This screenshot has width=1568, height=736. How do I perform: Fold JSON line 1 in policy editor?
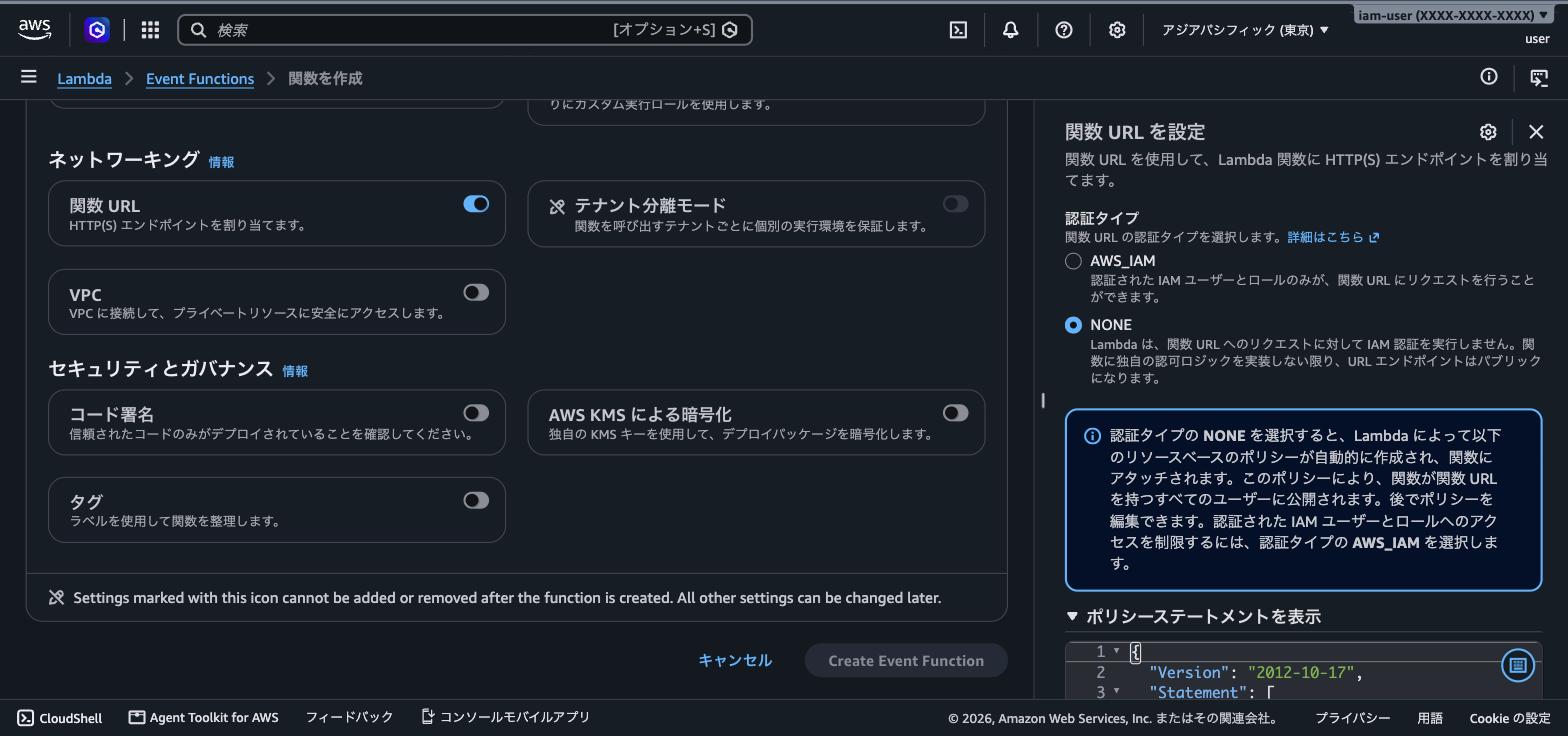(x=1117, y=651)
